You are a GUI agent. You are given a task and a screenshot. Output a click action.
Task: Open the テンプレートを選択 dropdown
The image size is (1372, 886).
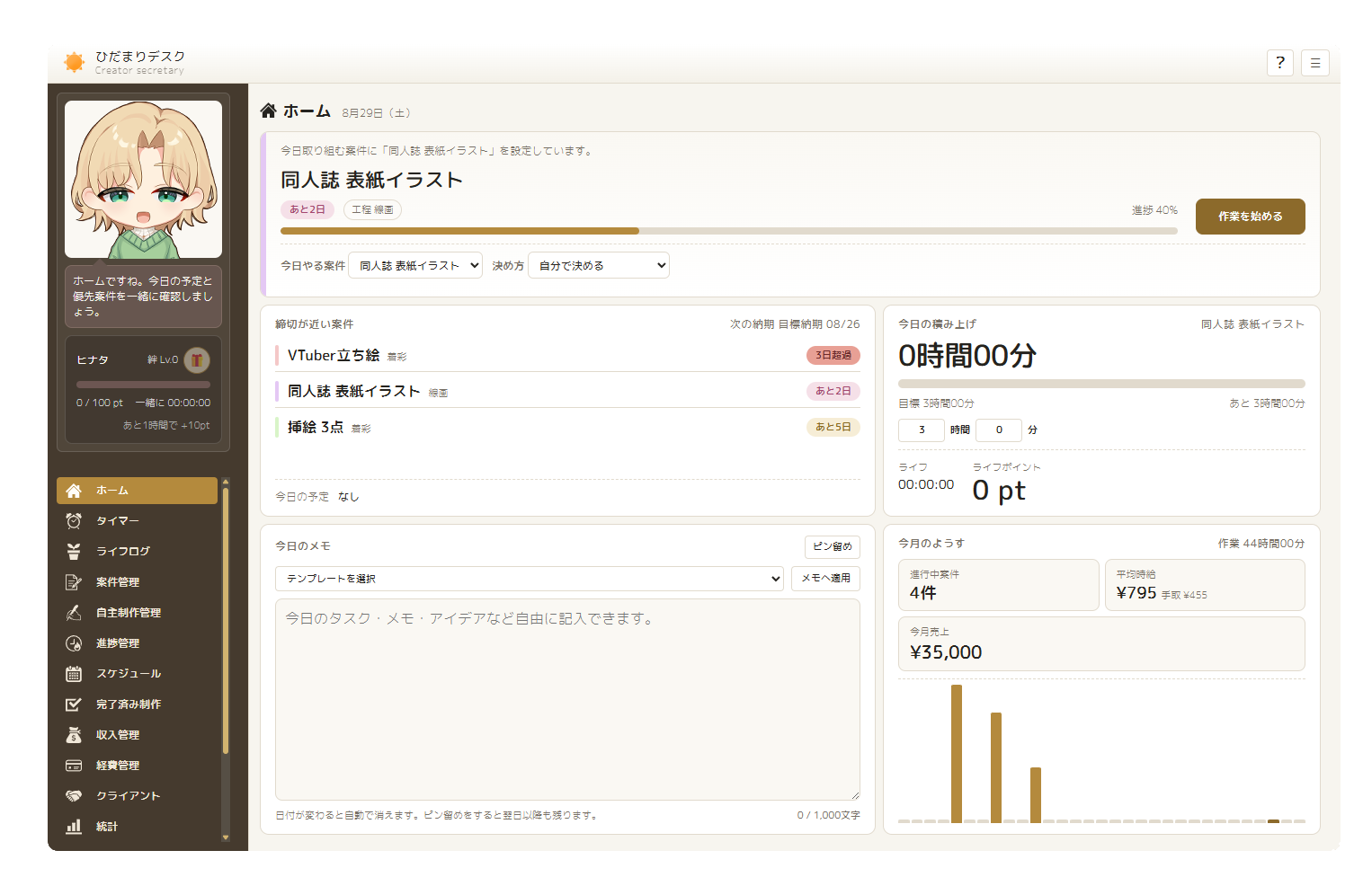530,579
